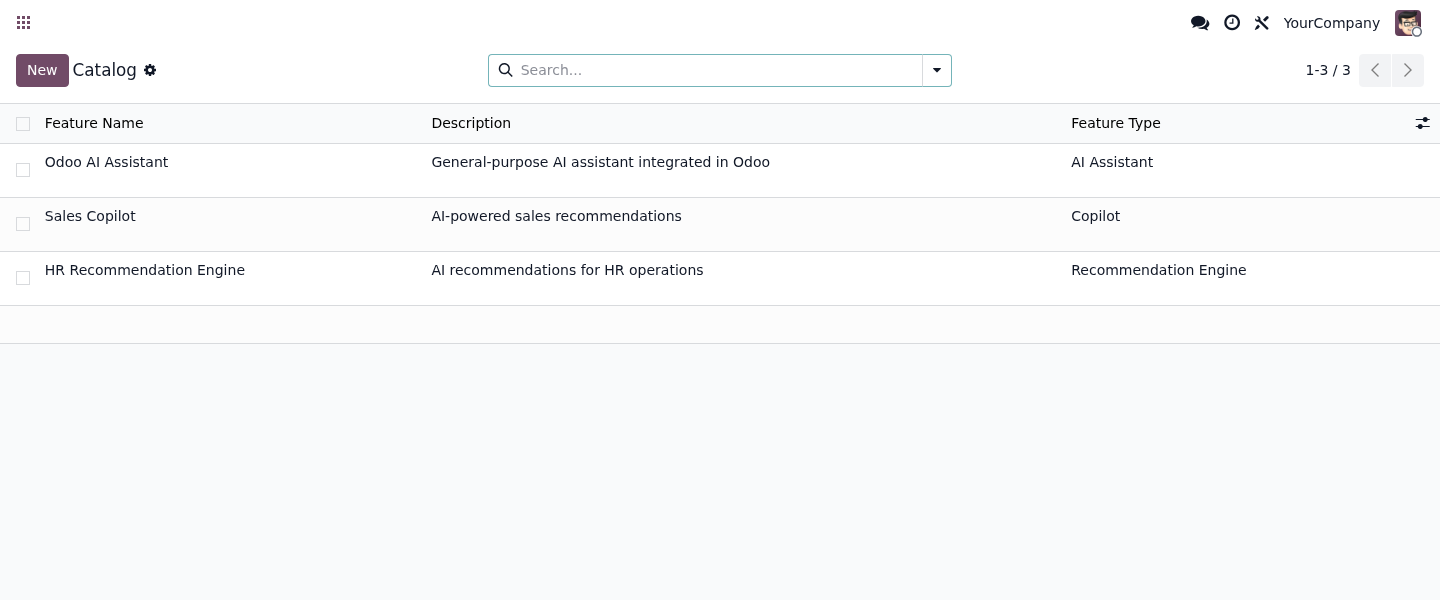
Task: Select the HR Recommendation Engine row checkbox
Action: 23,278
